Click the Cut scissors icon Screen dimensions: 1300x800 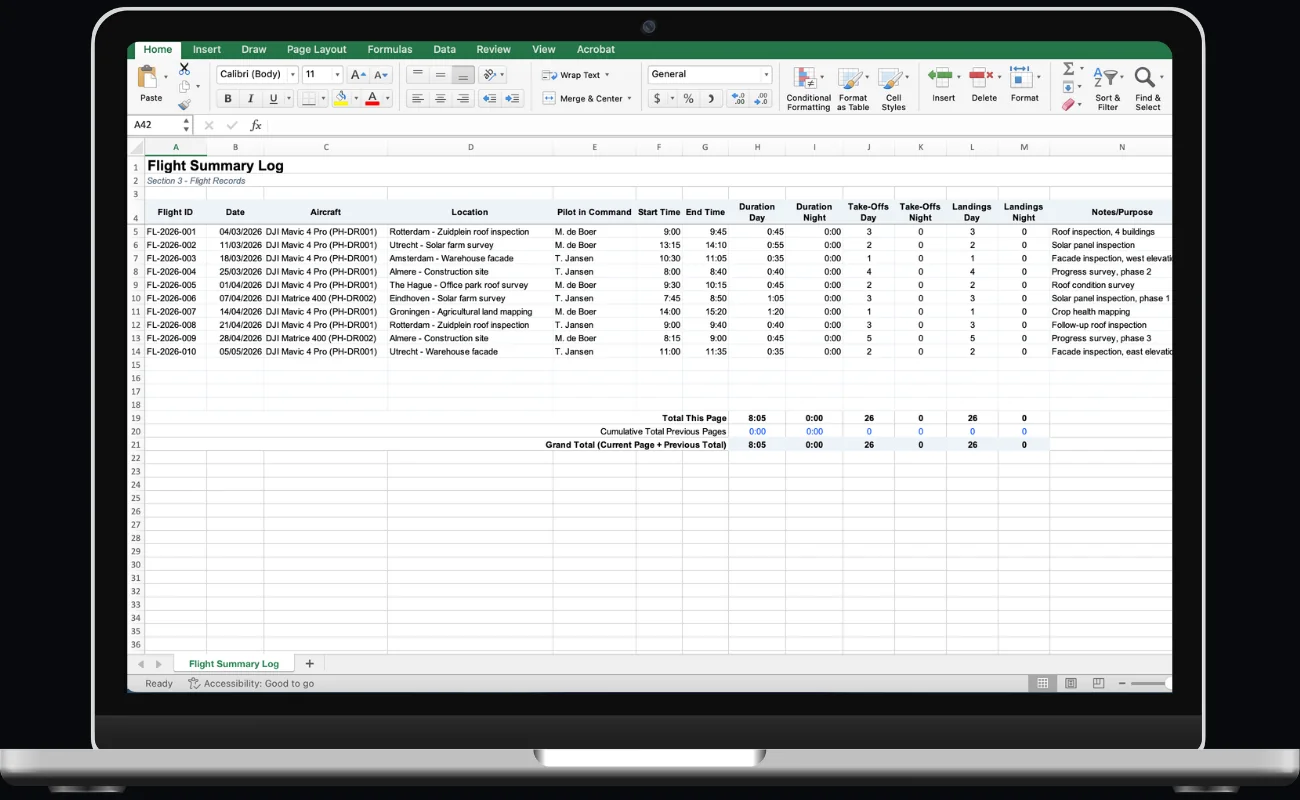(x=184, y=69)
